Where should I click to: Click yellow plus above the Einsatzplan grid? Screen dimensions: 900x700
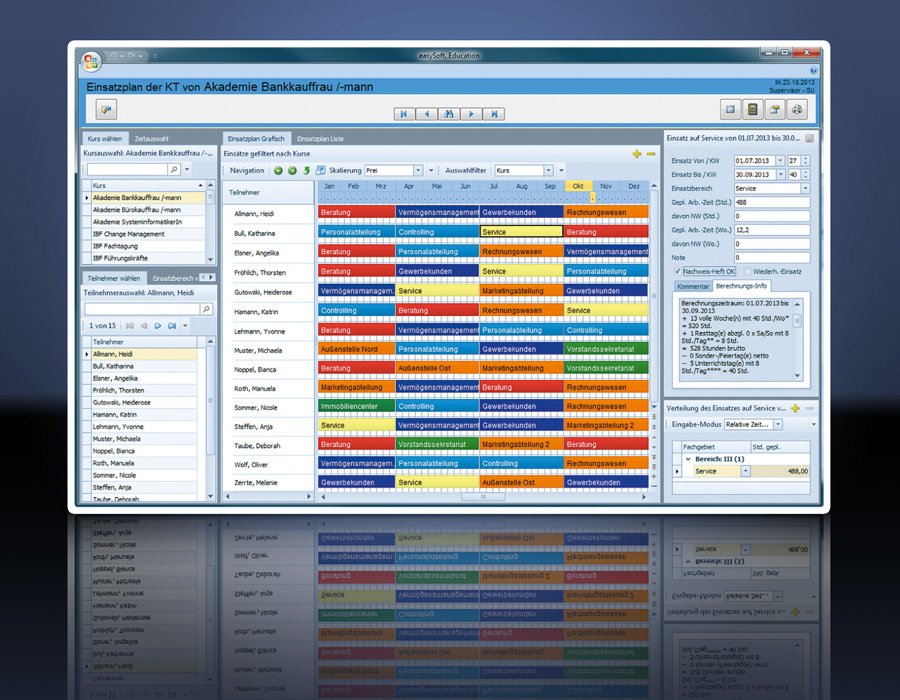(x=637, y=153)
